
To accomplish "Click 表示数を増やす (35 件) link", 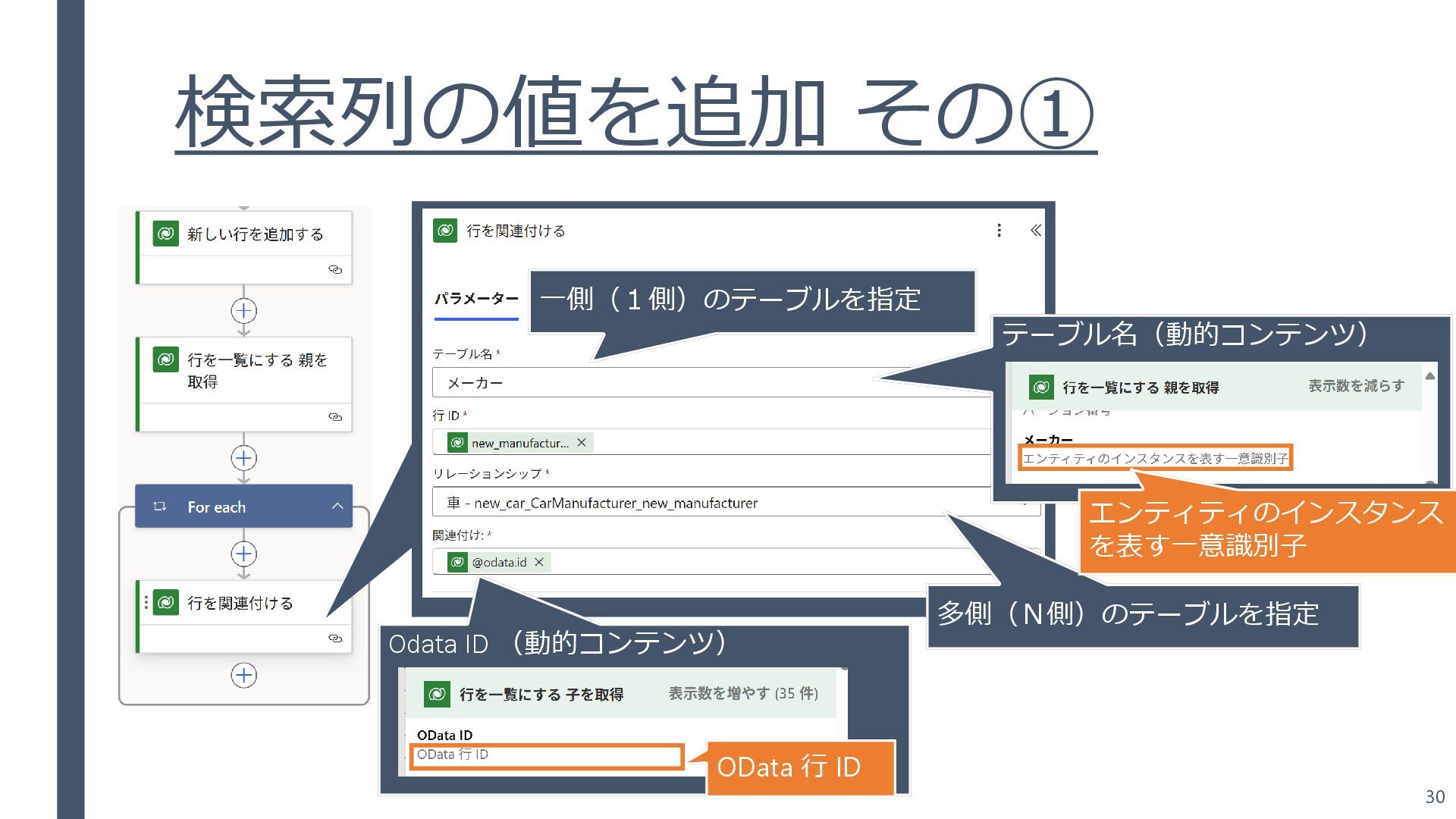I will click(742, 693).
